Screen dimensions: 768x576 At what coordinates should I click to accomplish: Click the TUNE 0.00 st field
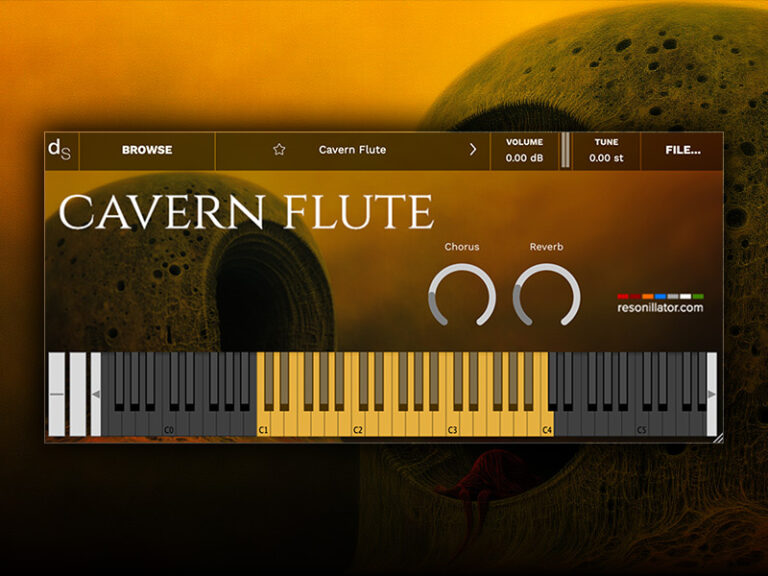point(606,151)
